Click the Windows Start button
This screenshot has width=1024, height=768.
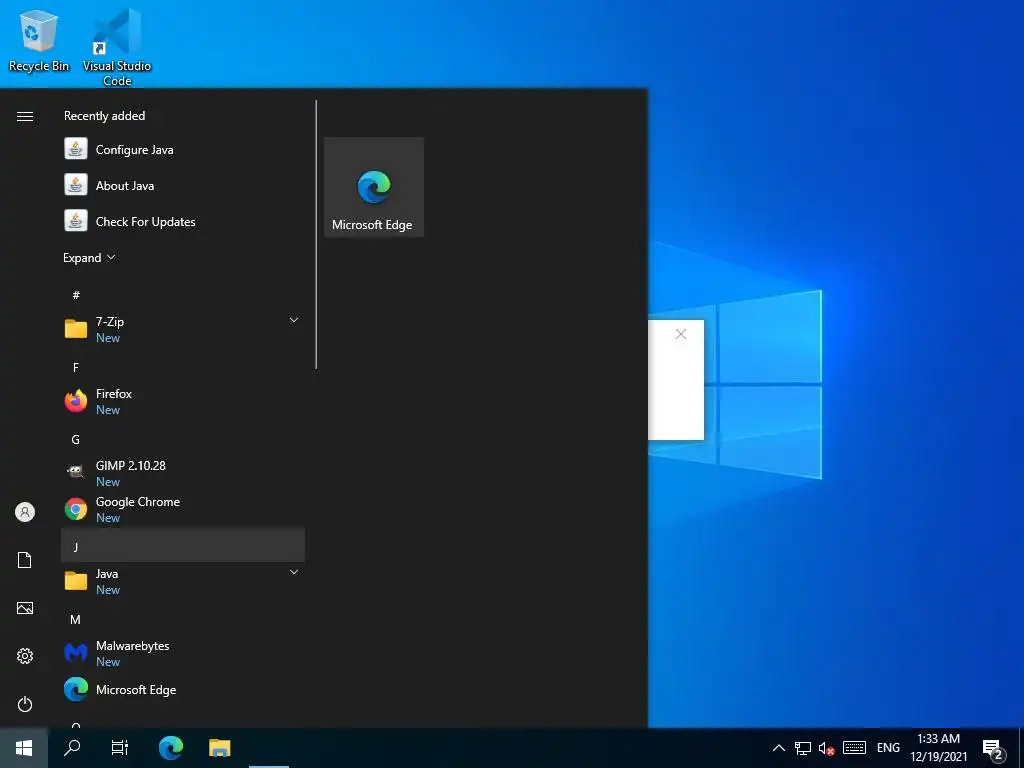point(24,748)
